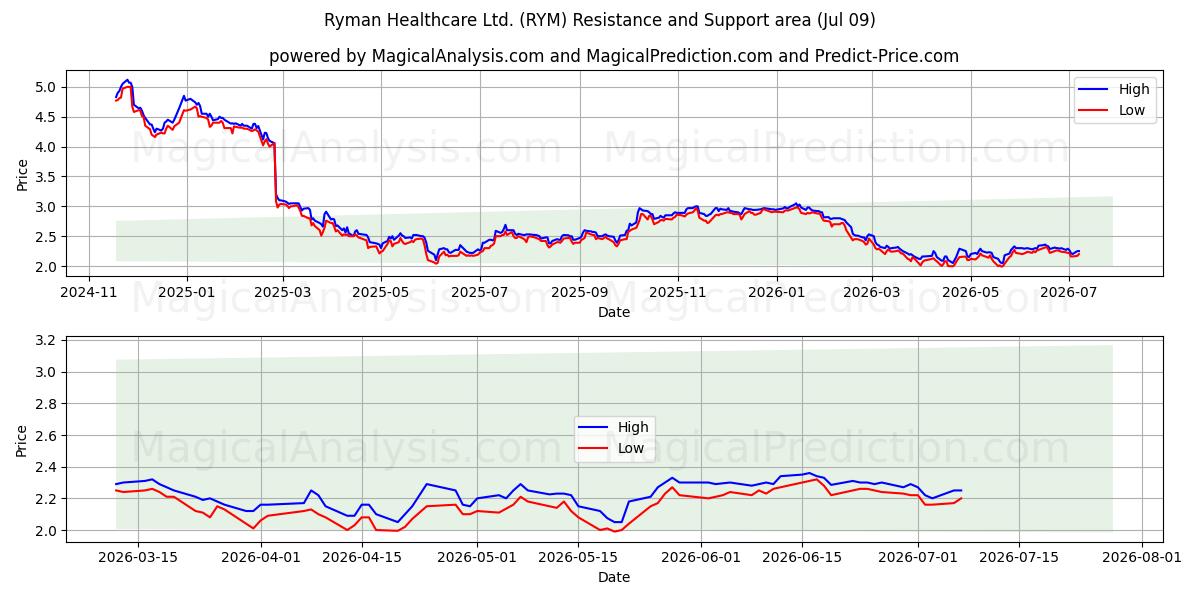Screen dimensions: 1200x600
Task: Click top chart x-axis label '2025-11'
Action: point(678,293)
